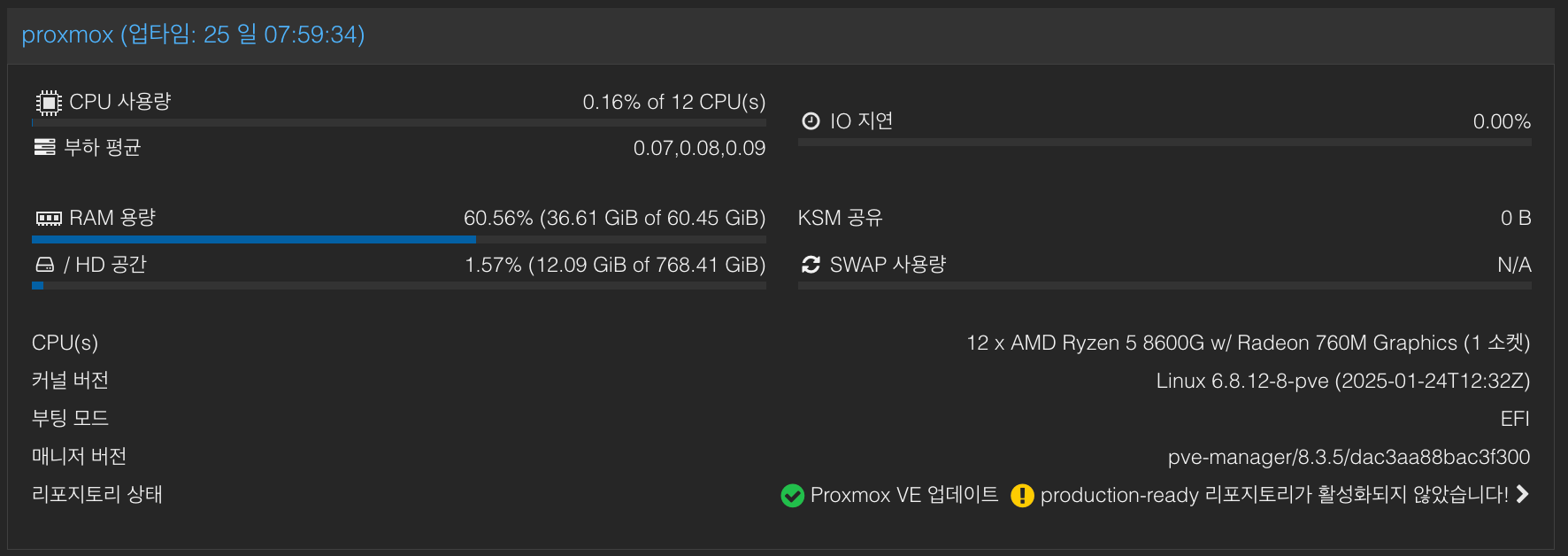The width and height of the screenshot is (1568, 556).
Task: Click the Proxmox VE update status text
Action: pyautogui.click(x=903, y=495)
